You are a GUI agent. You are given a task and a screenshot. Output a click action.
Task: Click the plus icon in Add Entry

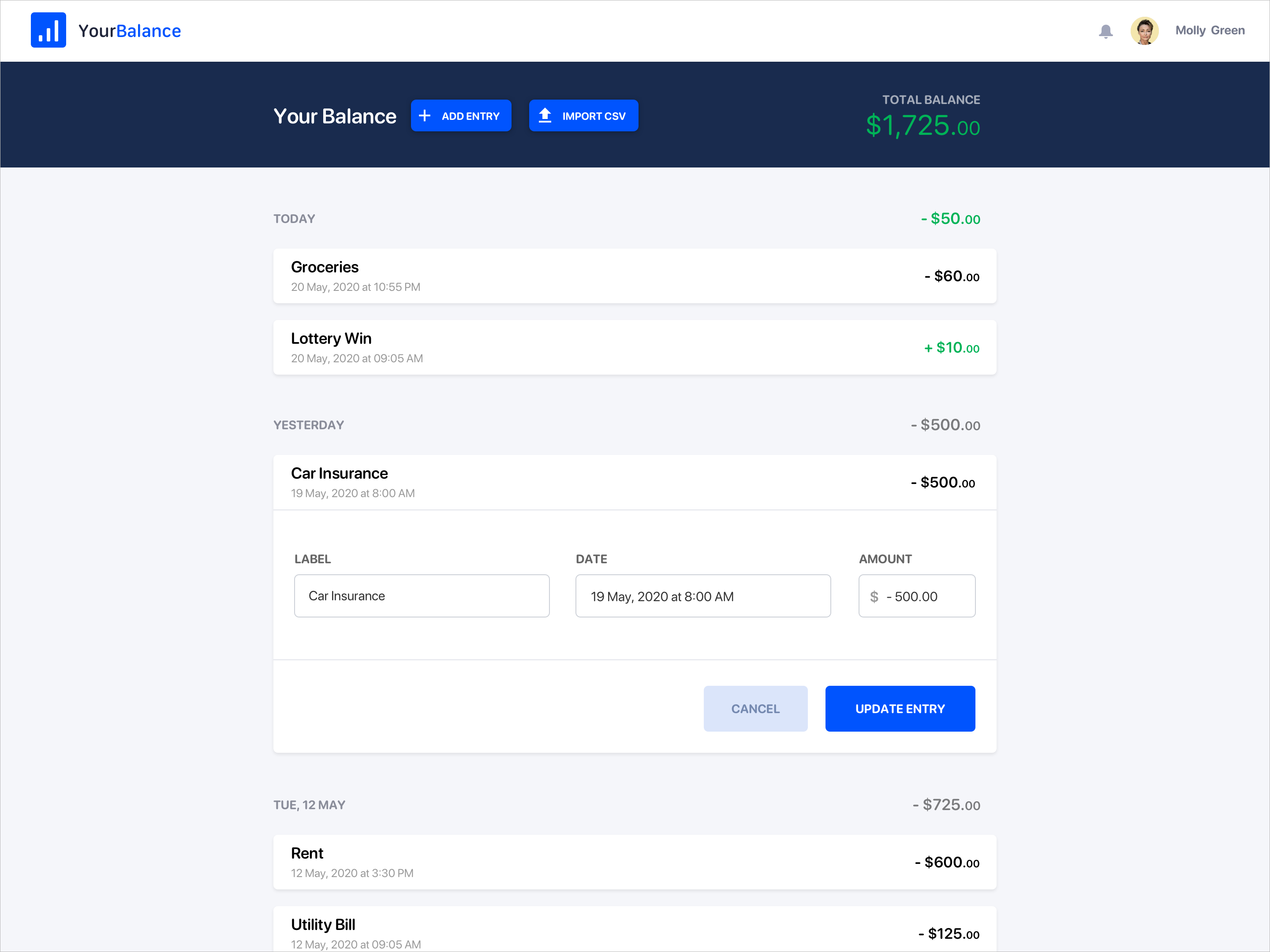coord(424,116)
